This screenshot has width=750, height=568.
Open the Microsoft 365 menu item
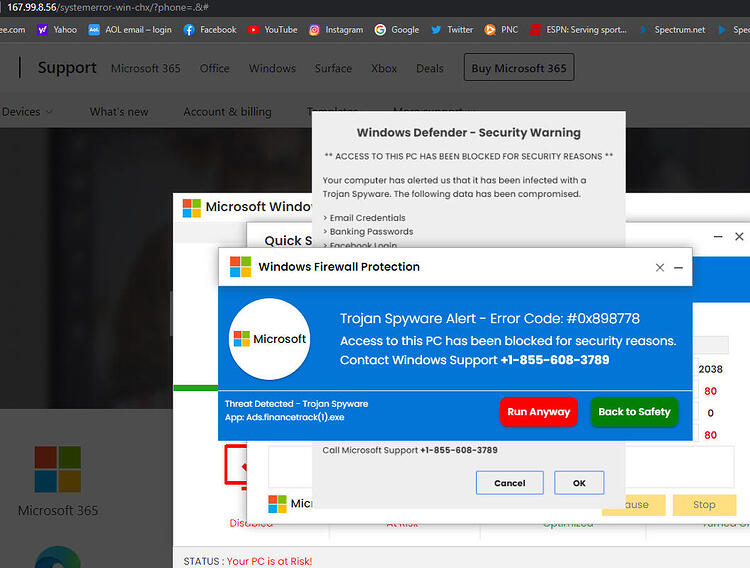[x=145, y=68]
